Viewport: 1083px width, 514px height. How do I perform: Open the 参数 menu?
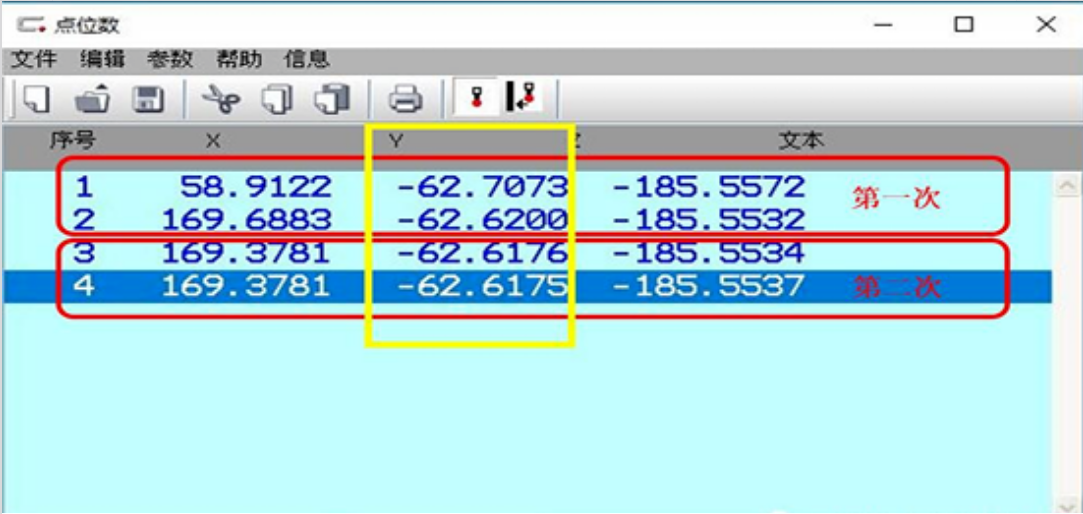pyautogui.click(x=170, y=60)
